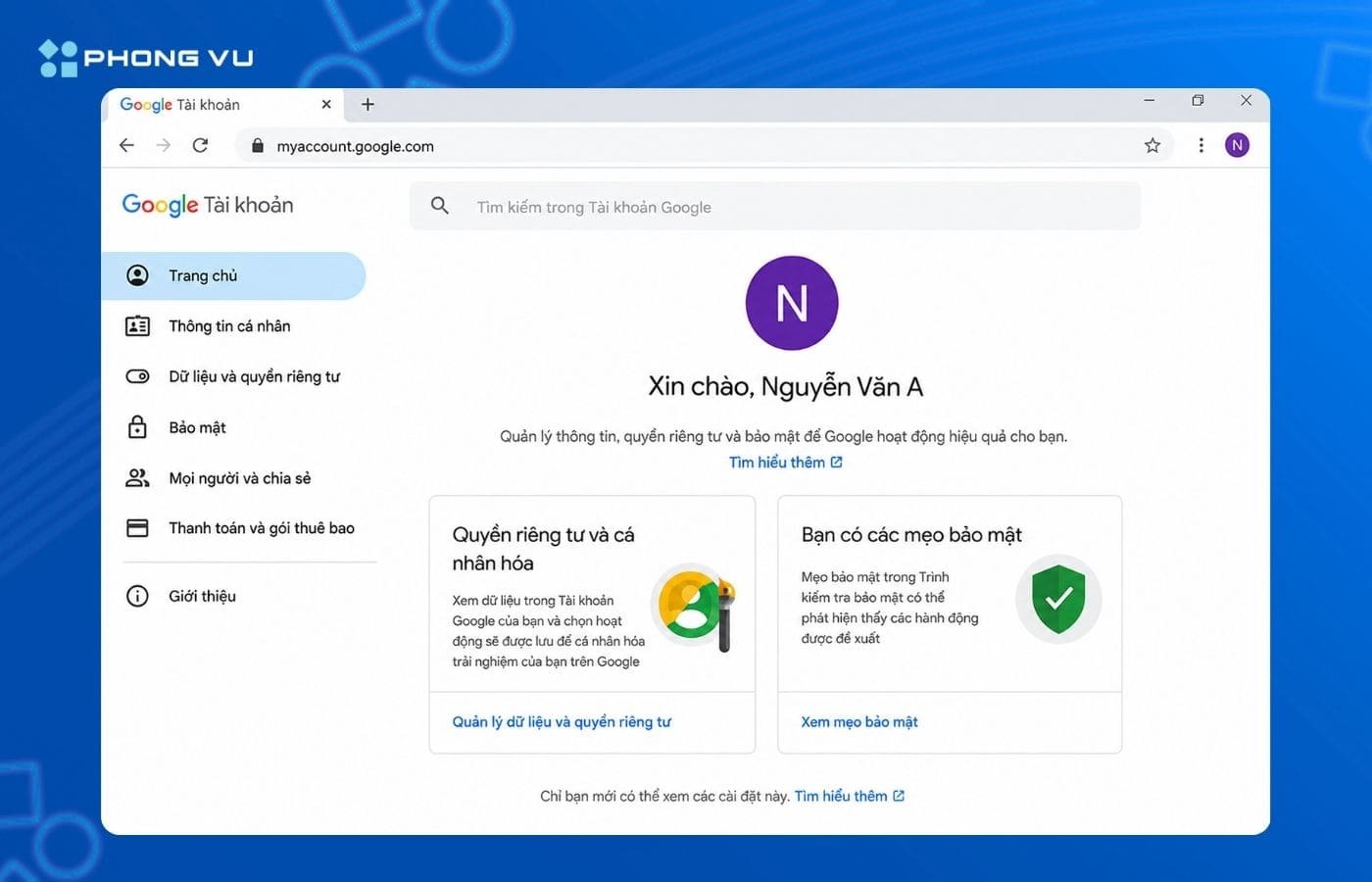Reload the page with the refresh icon
The width and height of the screenshot is (1372, 882).
[201, 146]
